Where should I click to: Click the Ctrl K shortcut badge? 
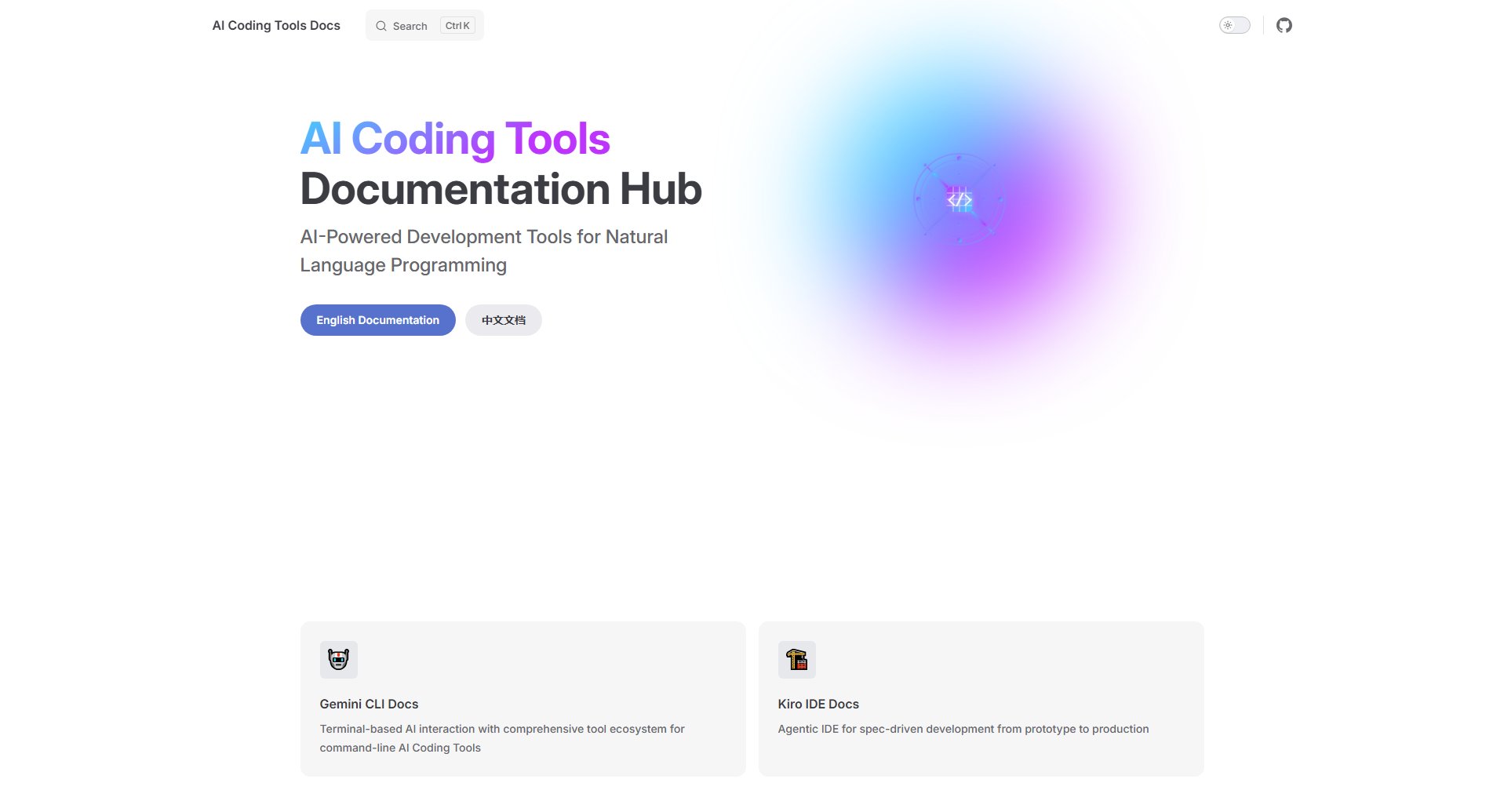click(x=457, y=26)
